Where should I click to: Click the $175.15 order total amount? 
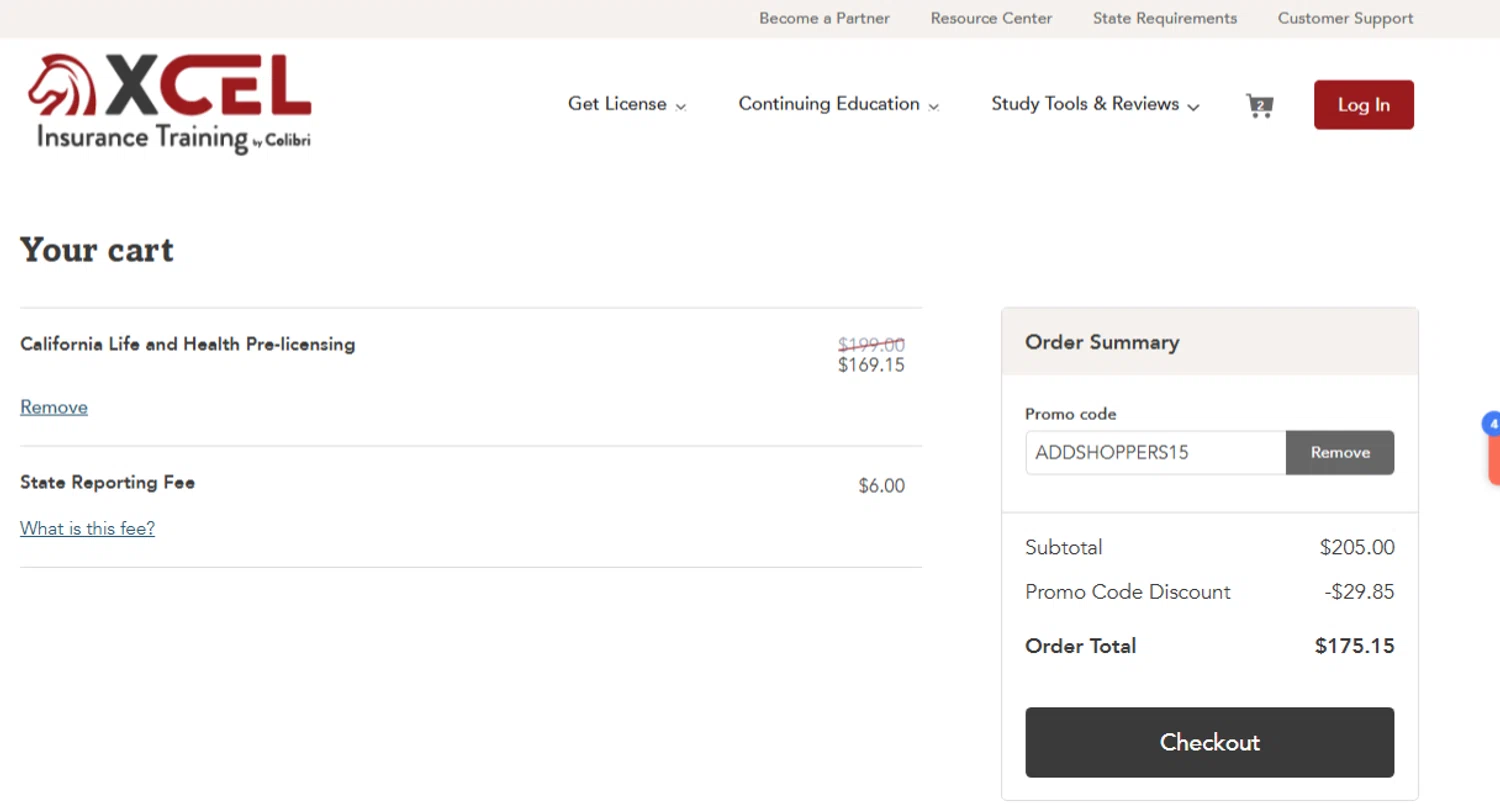(x=1354, y=646)
